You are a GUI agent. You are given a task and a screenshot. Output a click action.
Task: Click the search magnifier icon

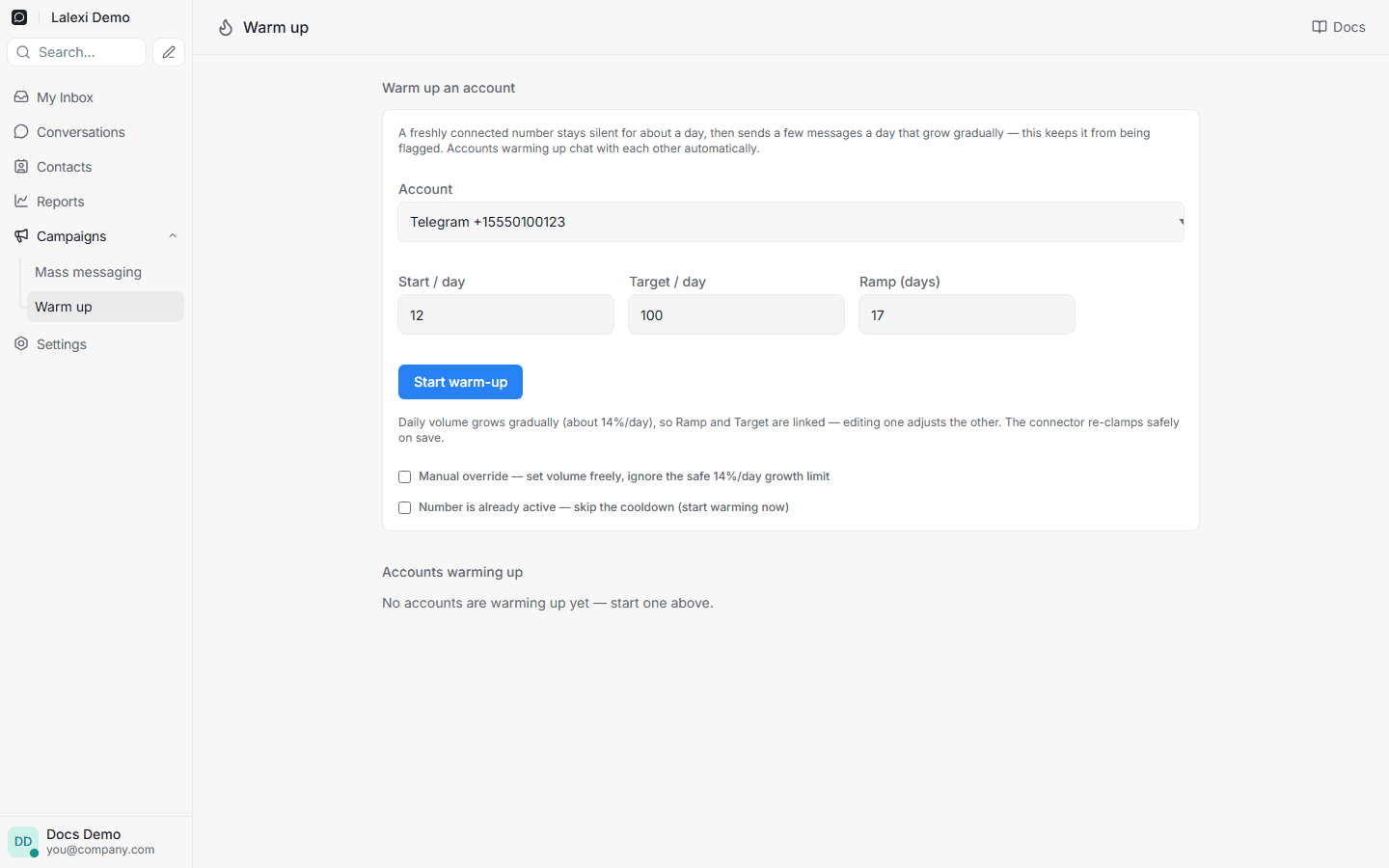coord(23,52)
